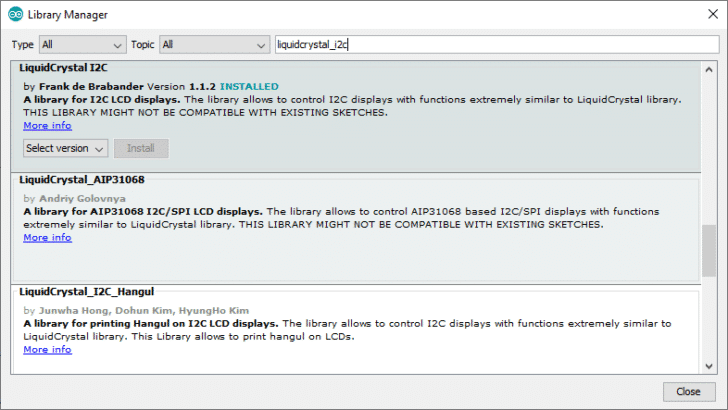Open More info link under LiquidCrystal_AIP31068
Screen dimensions: 728x410
(47, 238)
